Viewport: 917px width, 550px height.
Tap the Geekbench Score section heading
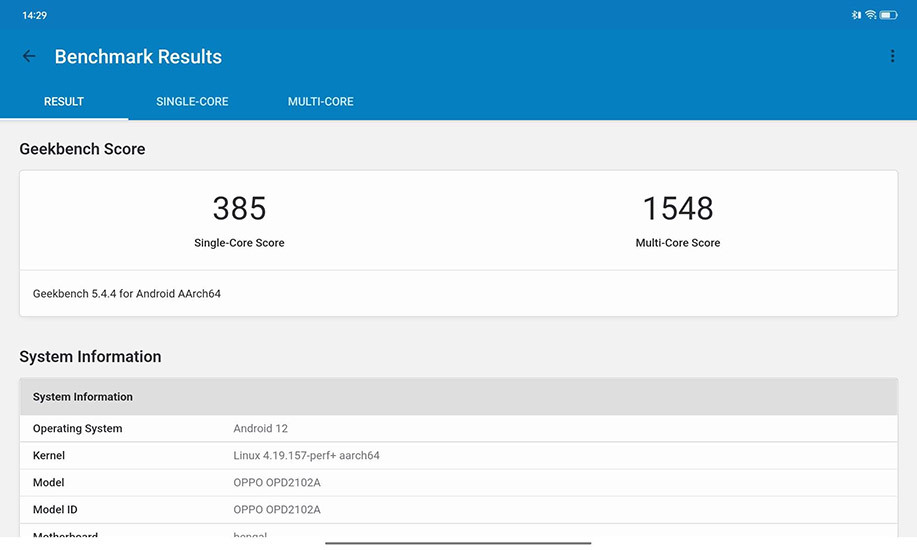point(82,149)
